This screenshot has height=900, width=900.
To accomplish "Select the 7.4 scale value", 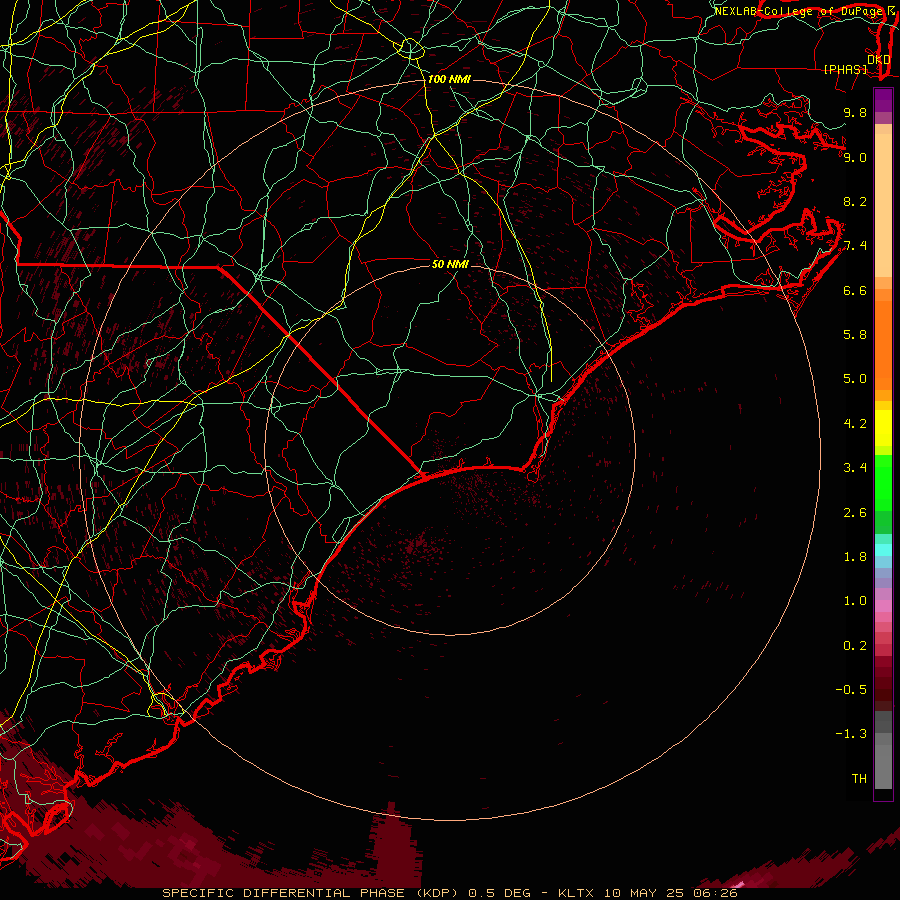I will (855, 246).
